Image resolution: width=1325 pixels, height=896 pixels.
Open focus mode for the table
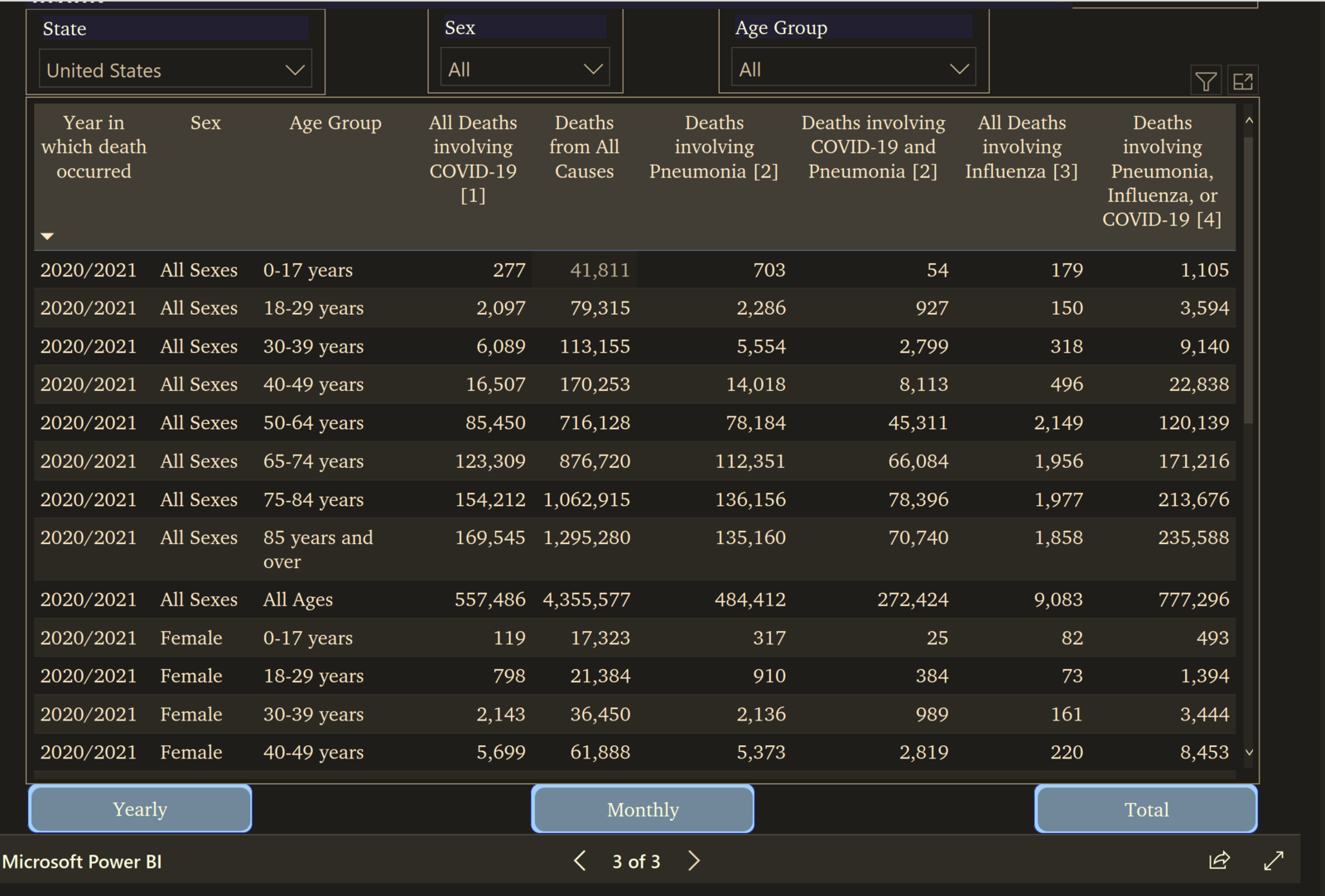1243,81
